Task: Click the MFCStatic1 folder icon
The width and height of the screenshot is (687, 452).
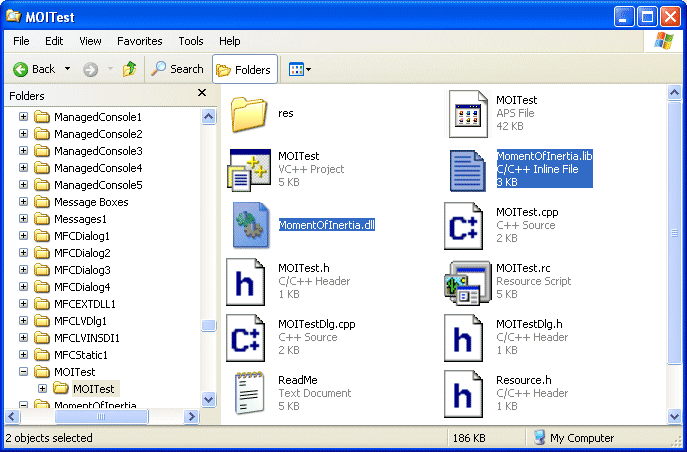Action: click(42, 355)
